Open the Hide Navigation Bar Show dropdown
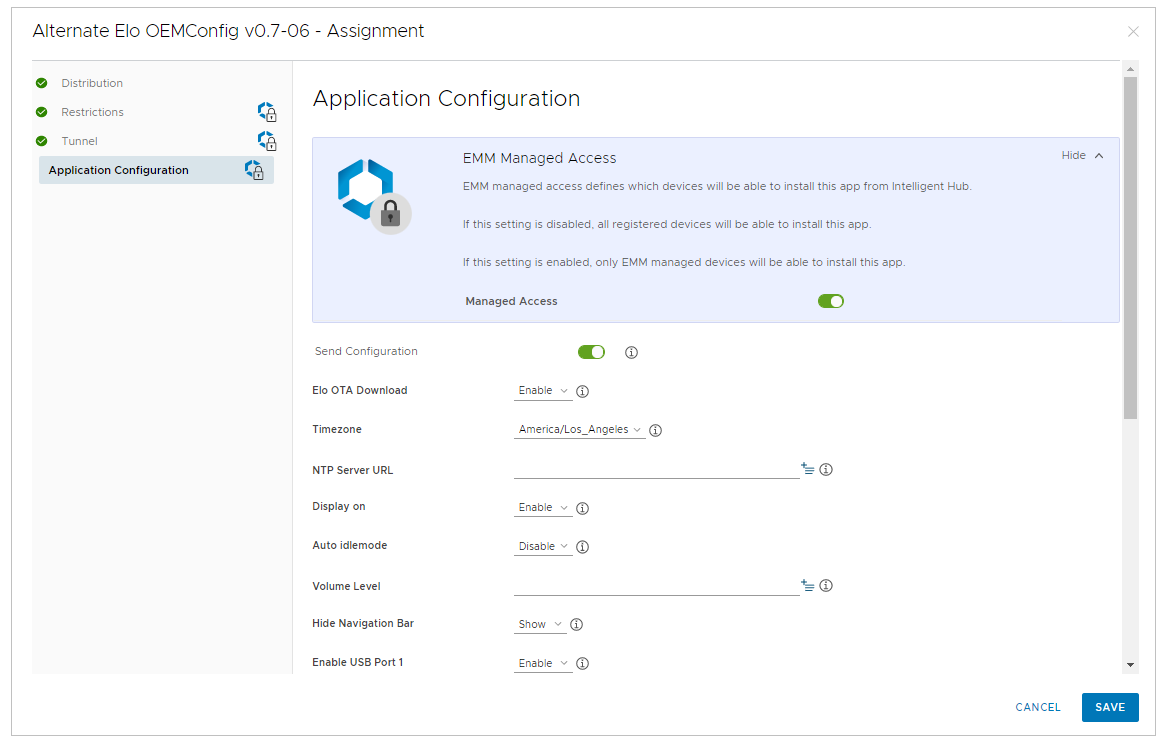 [x=540, y=625]
